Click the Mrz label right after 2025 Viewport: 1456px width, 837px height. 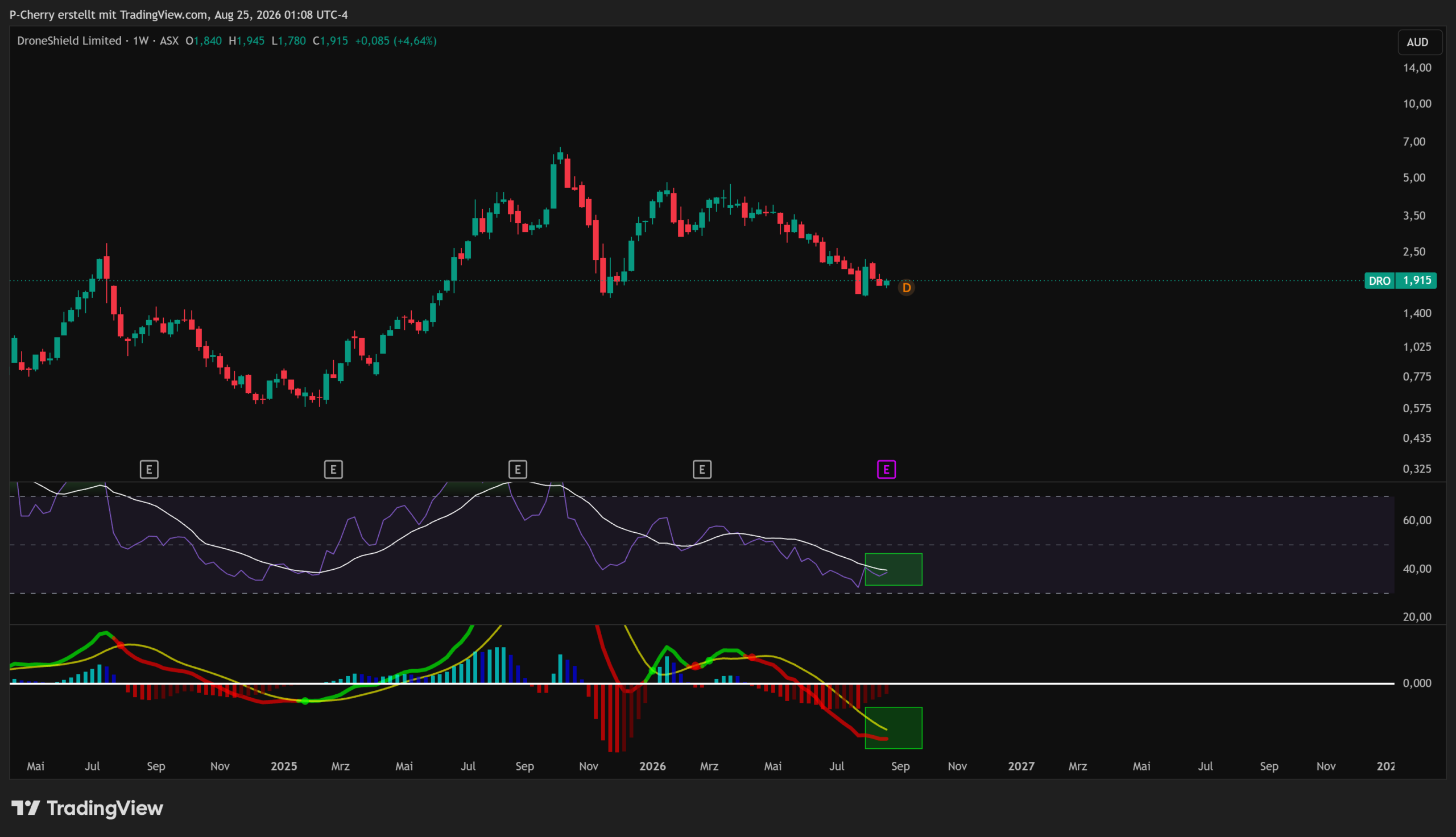341,766
